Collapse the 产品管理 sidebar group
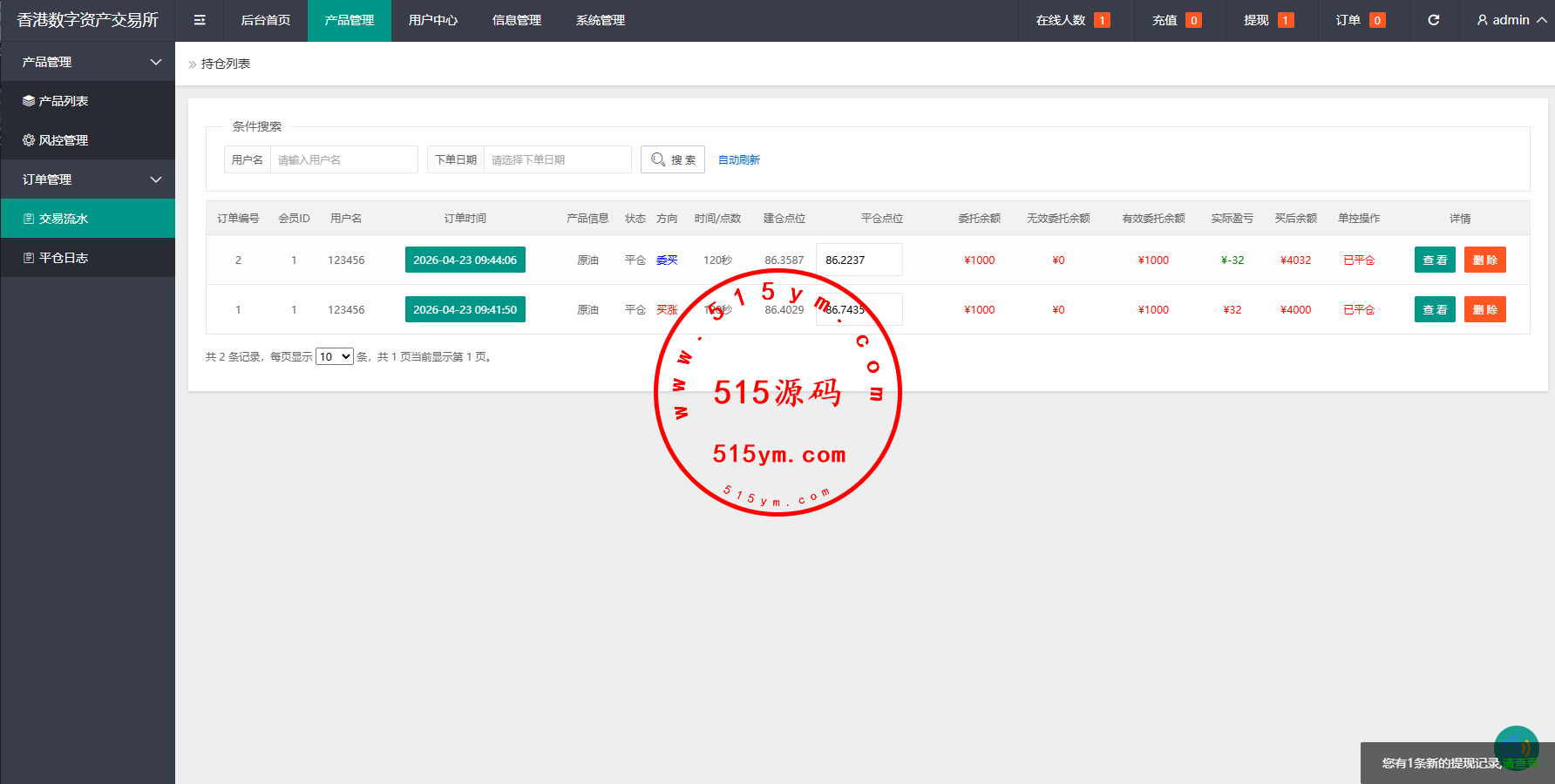 (x=156, y=62)
